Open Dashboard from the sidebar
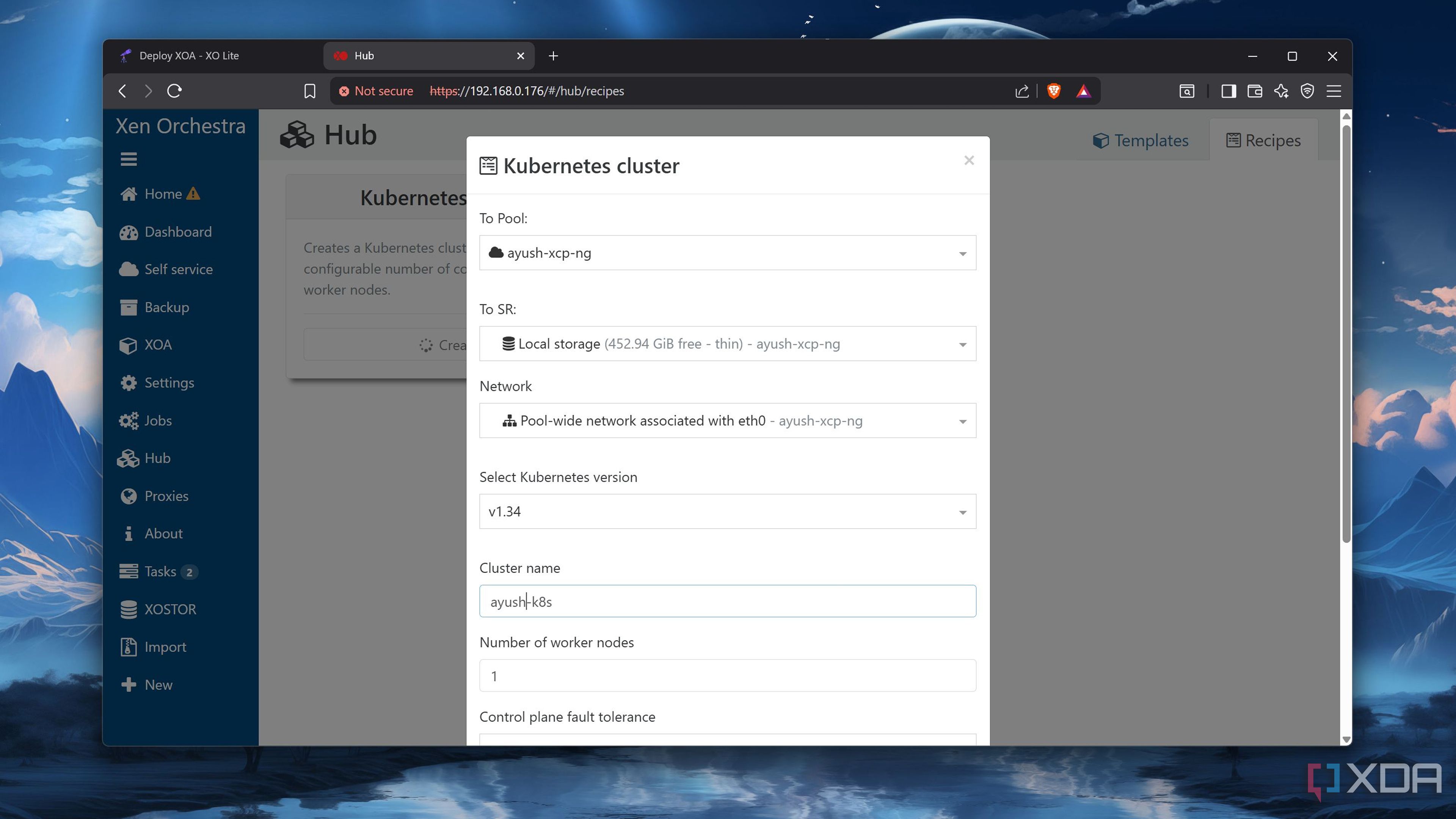 coord(166,232)
